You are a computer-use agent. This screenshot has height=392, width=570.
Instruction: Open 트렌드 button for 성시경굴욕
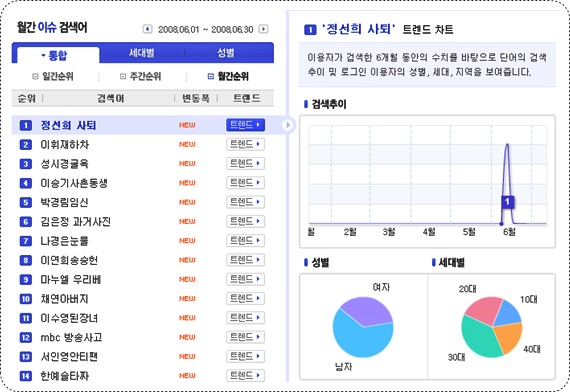(245, 164)
